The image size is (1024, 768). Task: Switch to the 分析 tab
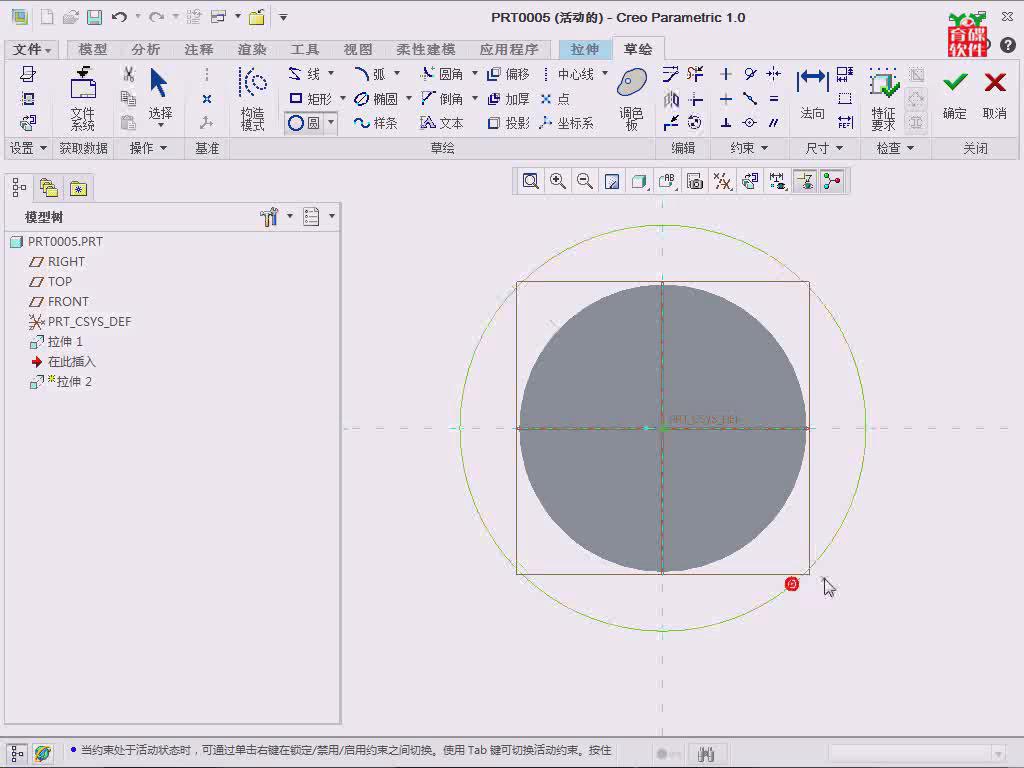[146, 50]
